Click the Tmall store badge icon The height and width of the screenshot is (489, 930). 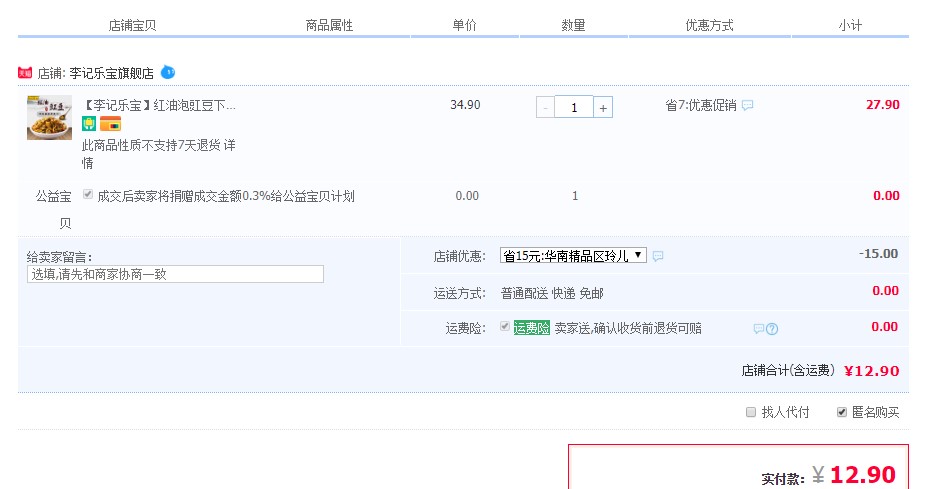(24, 73)
